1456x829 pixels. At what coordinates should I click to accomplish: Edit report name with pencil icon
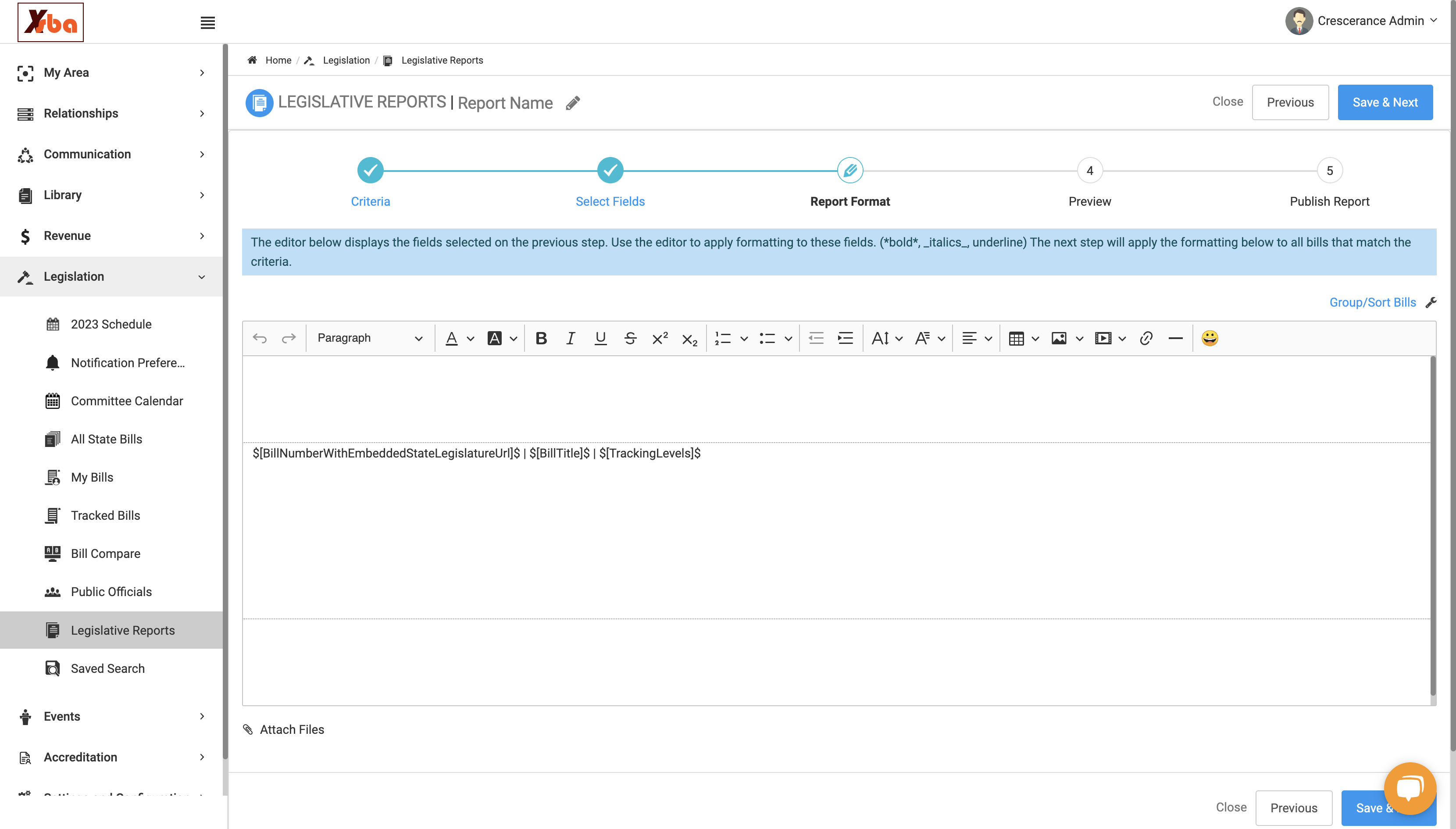pyautogui.click(x=573, y=103)
